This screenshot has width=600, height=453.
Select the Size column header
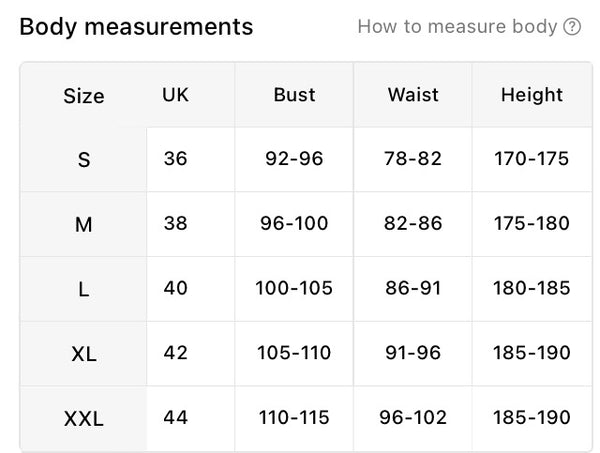(x=84, y=96)
